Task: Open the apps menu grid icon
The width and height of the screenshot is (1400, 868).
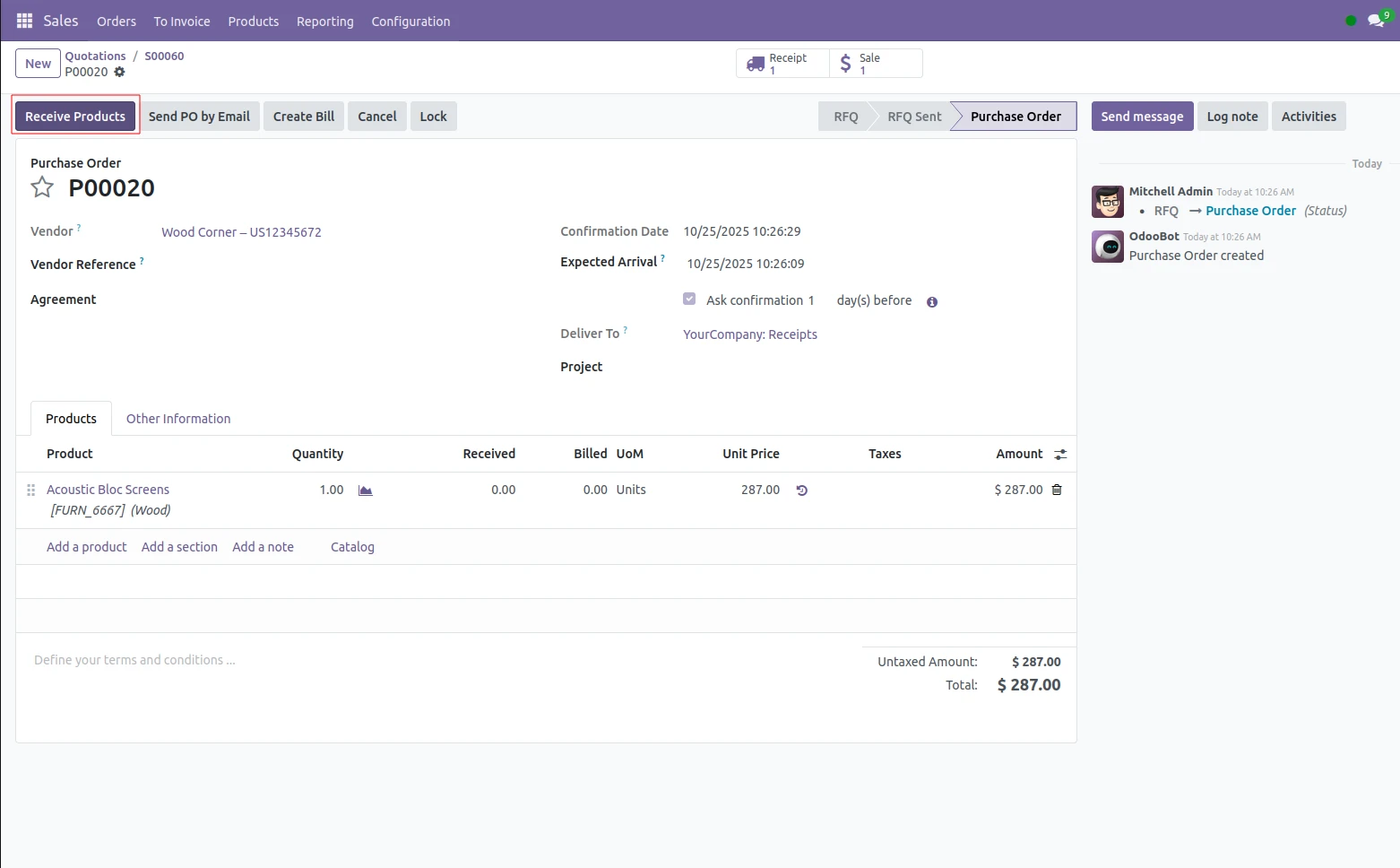Action: pos(23,20)
